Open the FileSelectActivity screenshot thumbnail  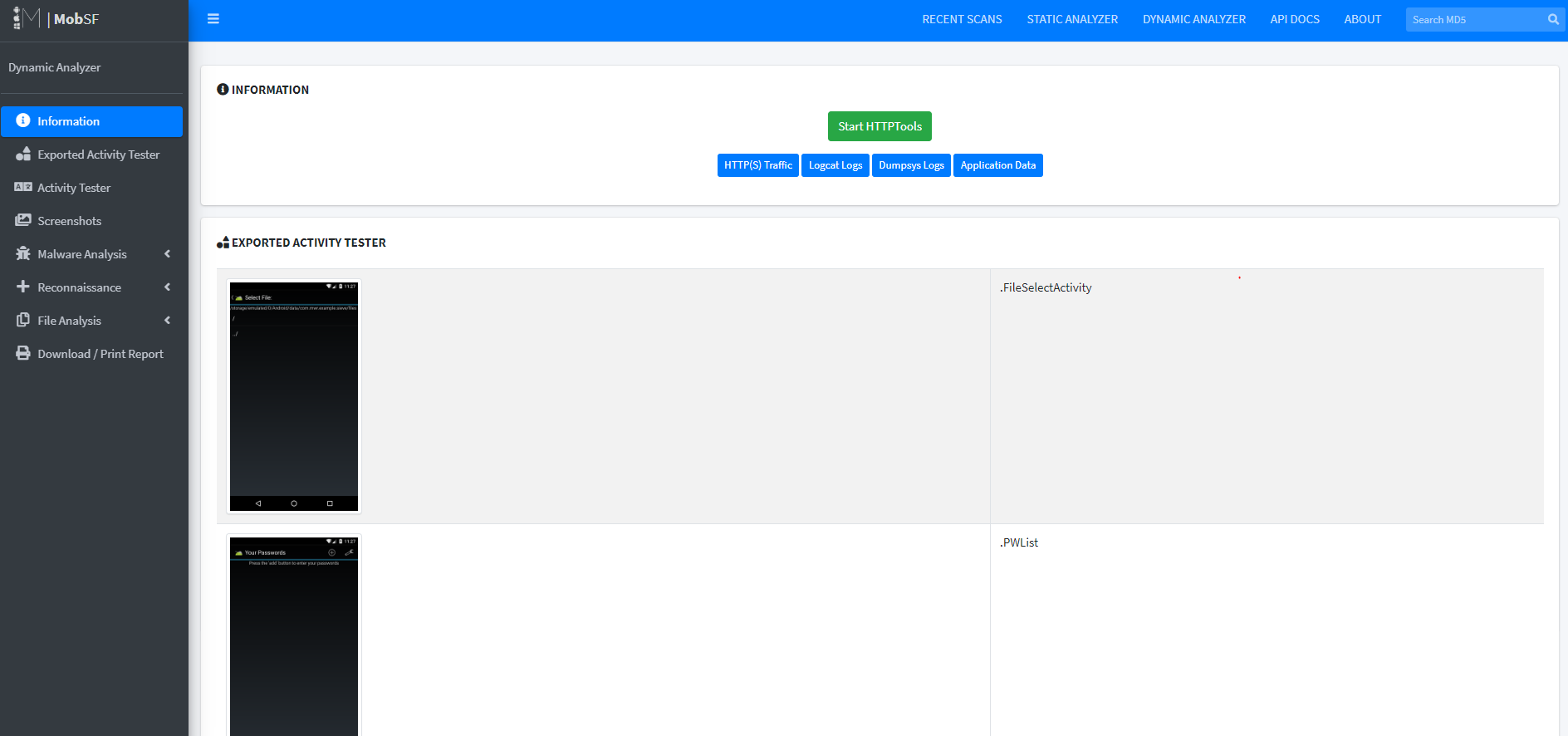click(294, 396)
